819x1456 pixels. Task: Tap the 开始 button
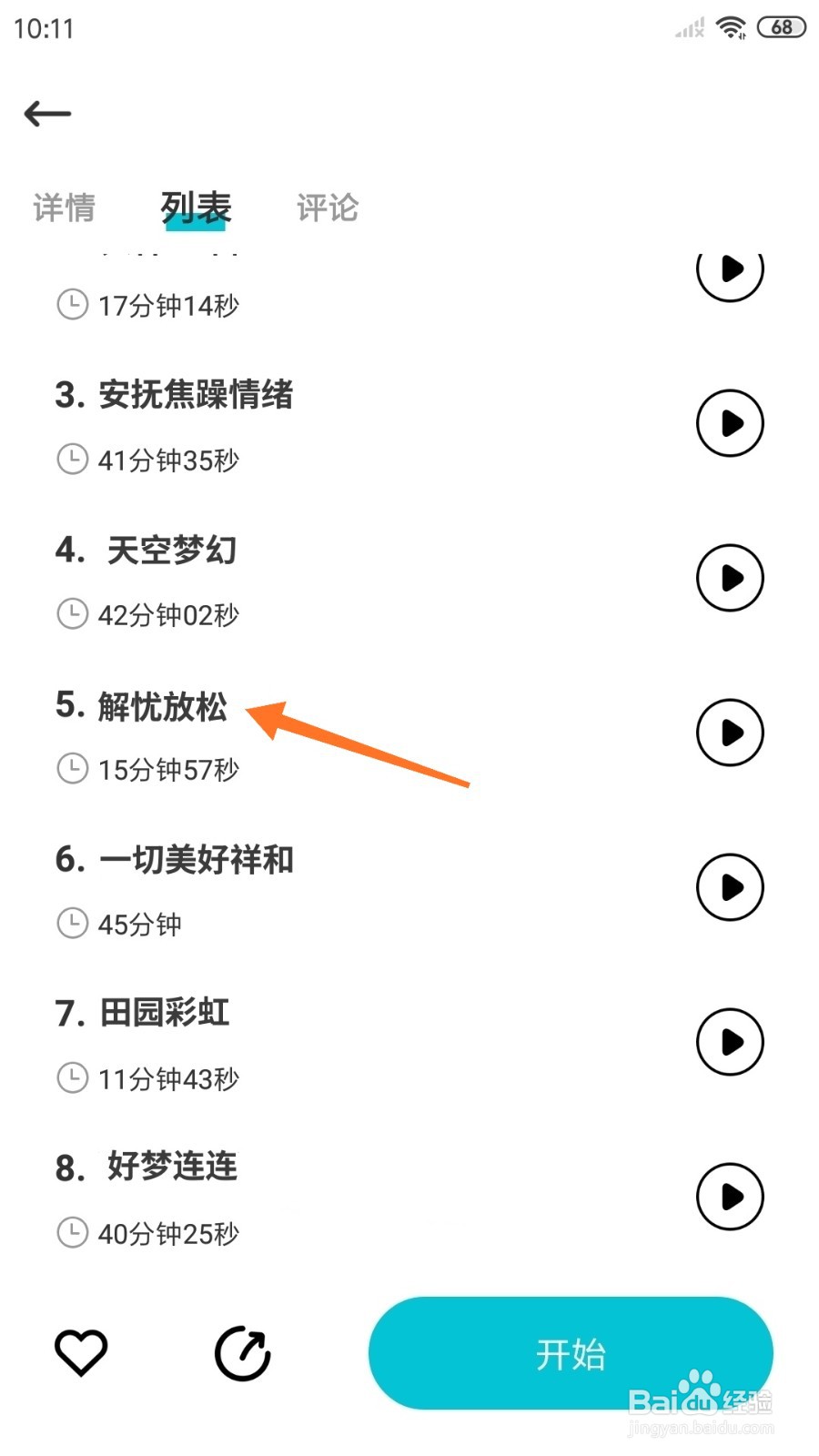571,1353
